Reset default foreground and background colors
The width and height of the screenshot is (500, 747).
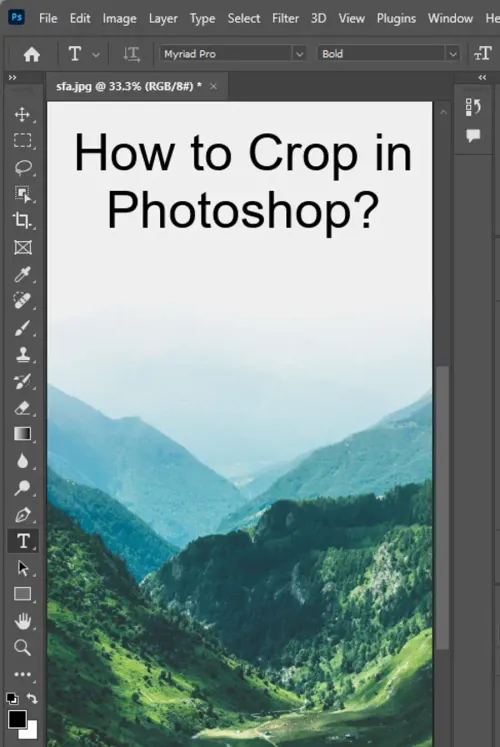pyautogui.click(x=12, y=698)
